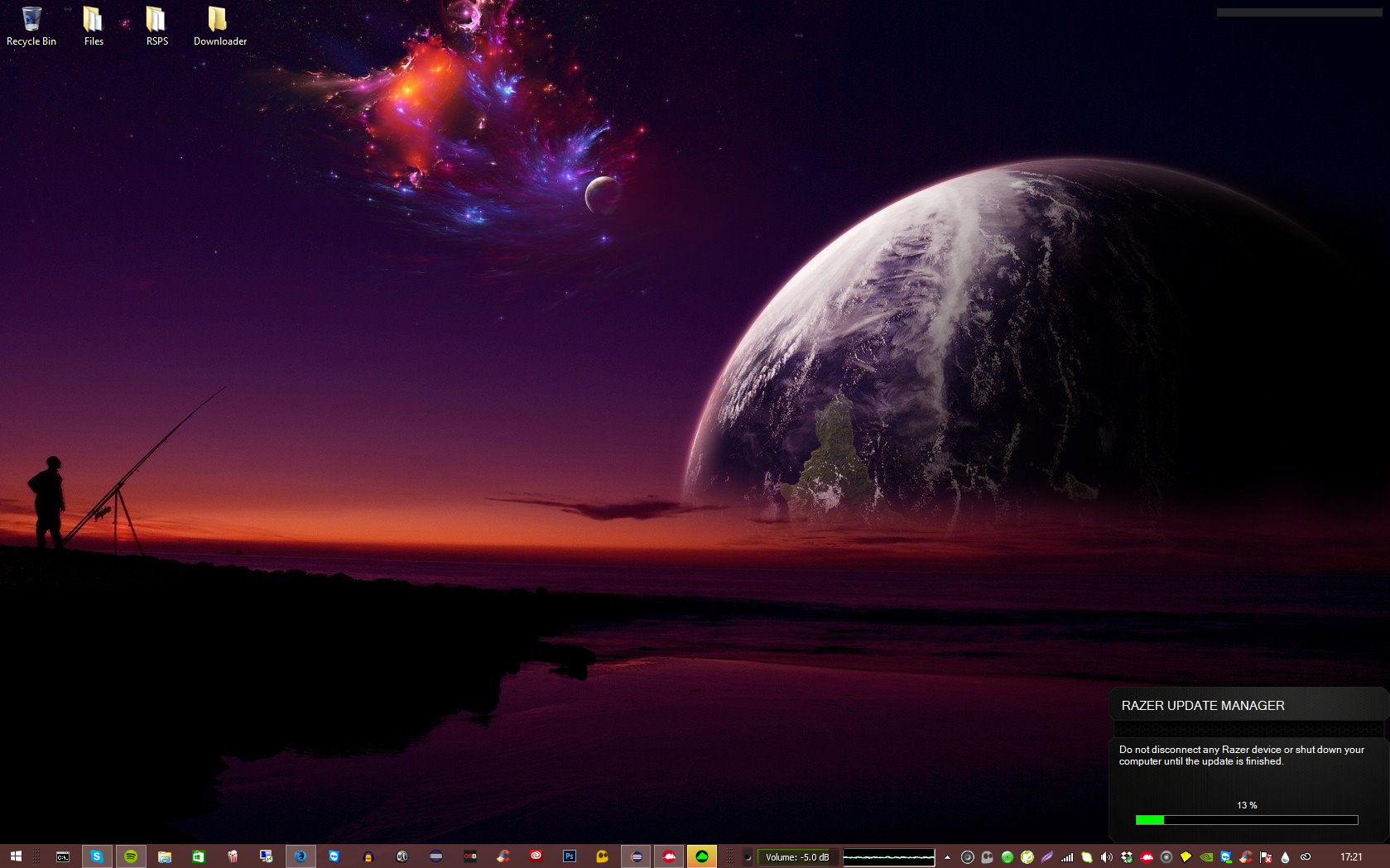Open the NVIDIA tray icon
The width and height of the screenshot is (1390, 868).
click(x=1206, y=857)
